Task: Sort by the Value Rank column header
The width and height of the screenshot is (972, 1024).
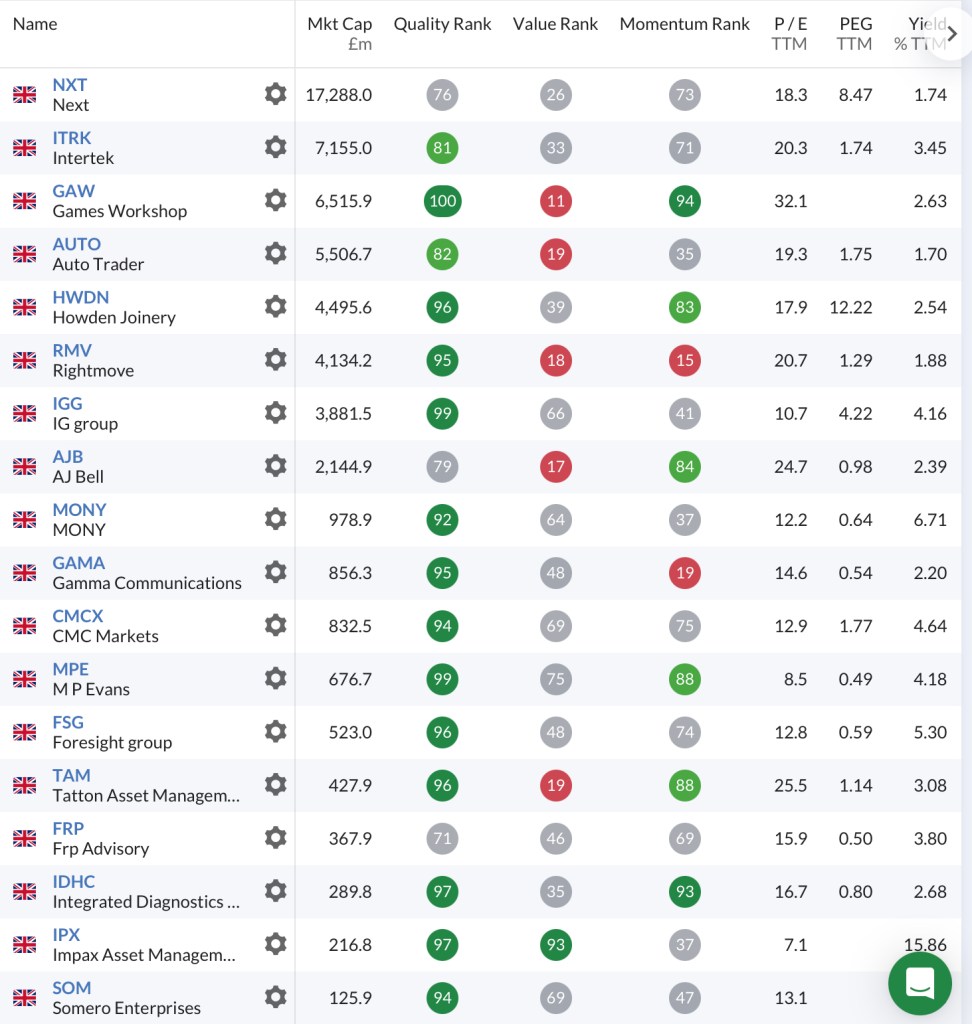Action: click(555, 24)
